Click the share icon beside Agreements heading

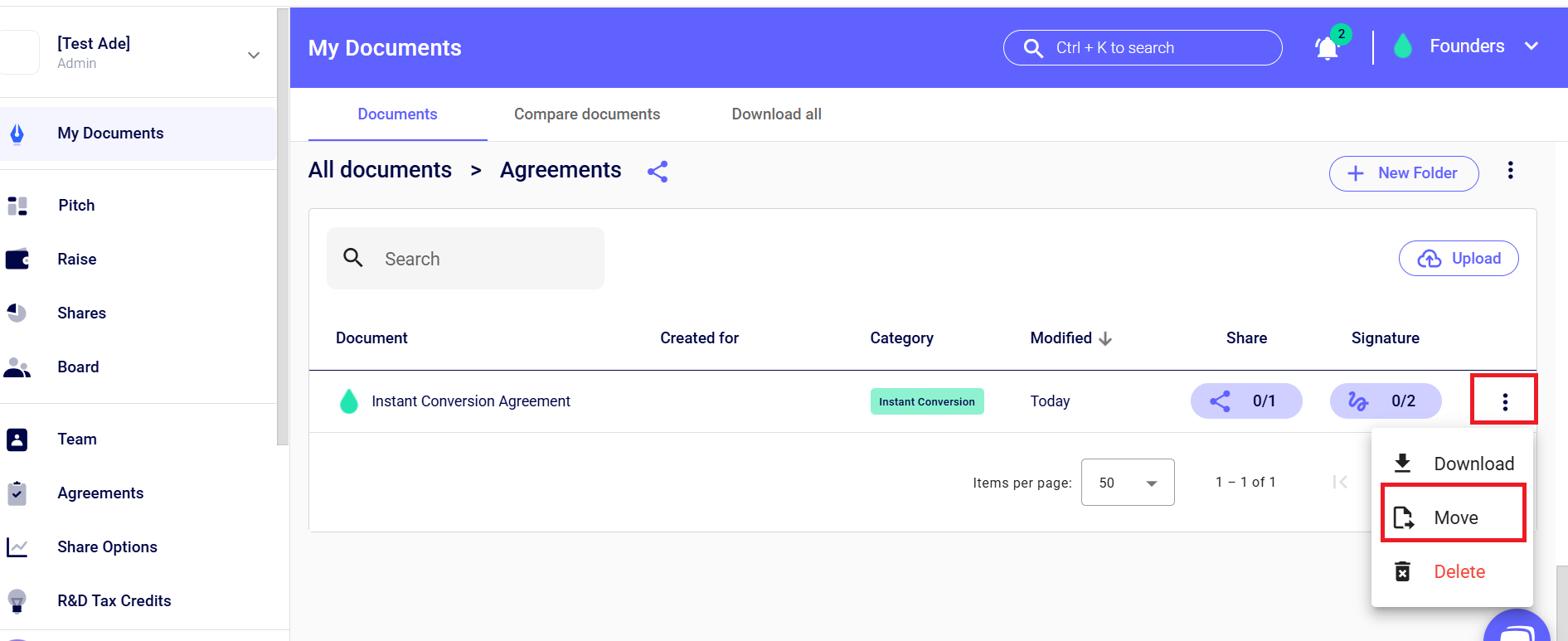658,172
